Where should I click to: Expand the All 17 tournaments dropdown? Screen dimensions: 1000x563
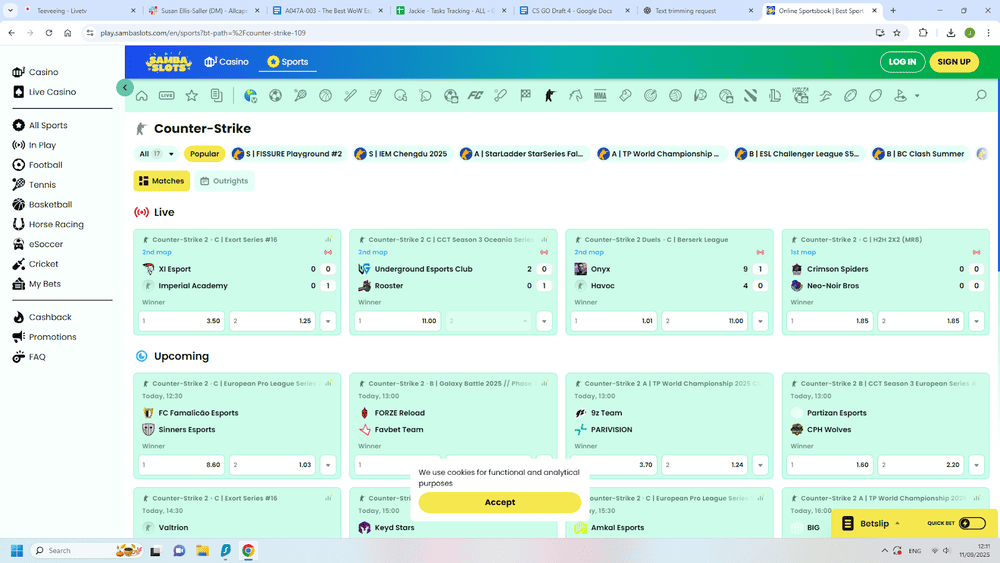coord(156,154)
